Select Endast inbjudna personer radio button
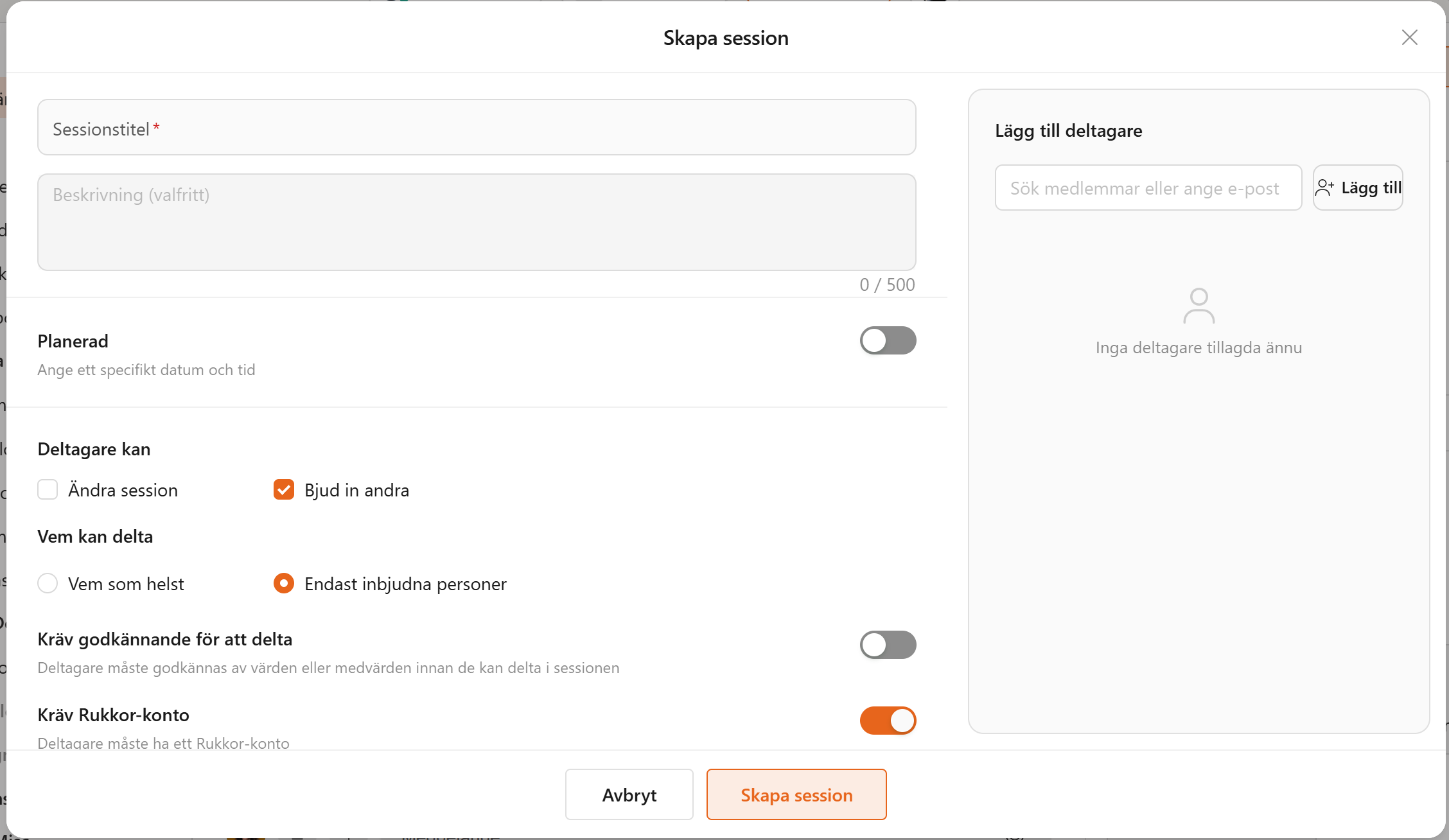Screen dimensions: 1449x840 coord(283,583)
